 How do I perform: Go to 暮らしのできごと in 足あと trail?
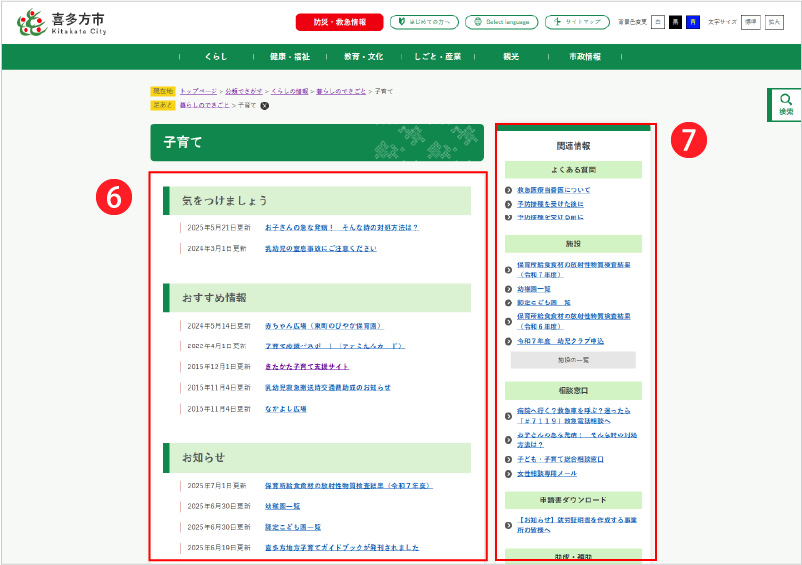click(x=205, y=105)
